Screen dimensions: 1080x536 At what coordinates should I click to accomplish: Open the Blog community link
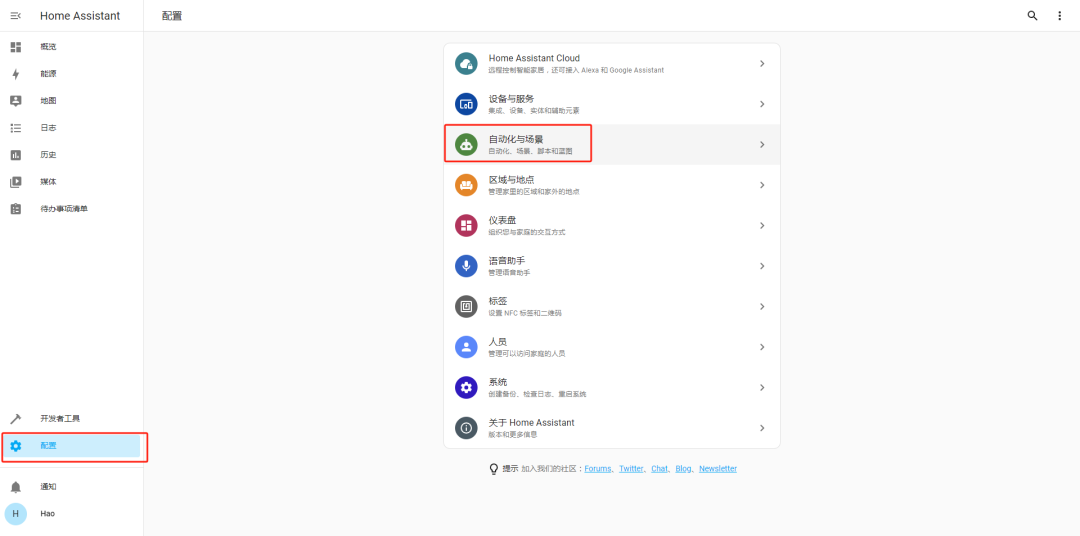click(x=683, y=468)
